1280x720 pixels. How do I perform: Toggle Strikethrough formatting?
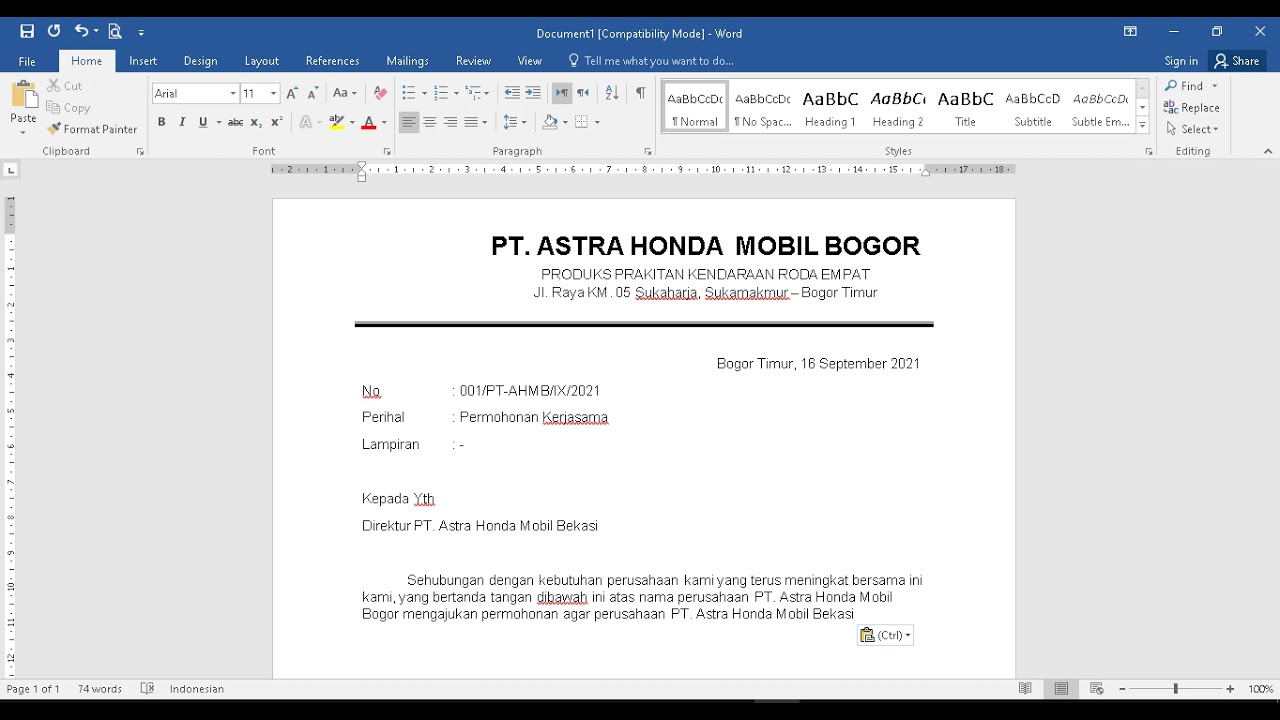pos(236,122)
